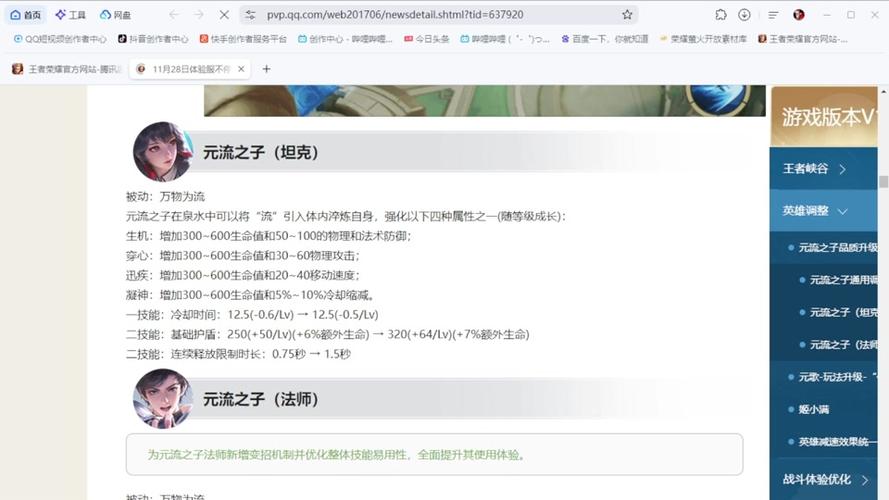Click the 游戏版本 sidebar header banner
This screenshot has width=889, height=500.
point(824,117)
